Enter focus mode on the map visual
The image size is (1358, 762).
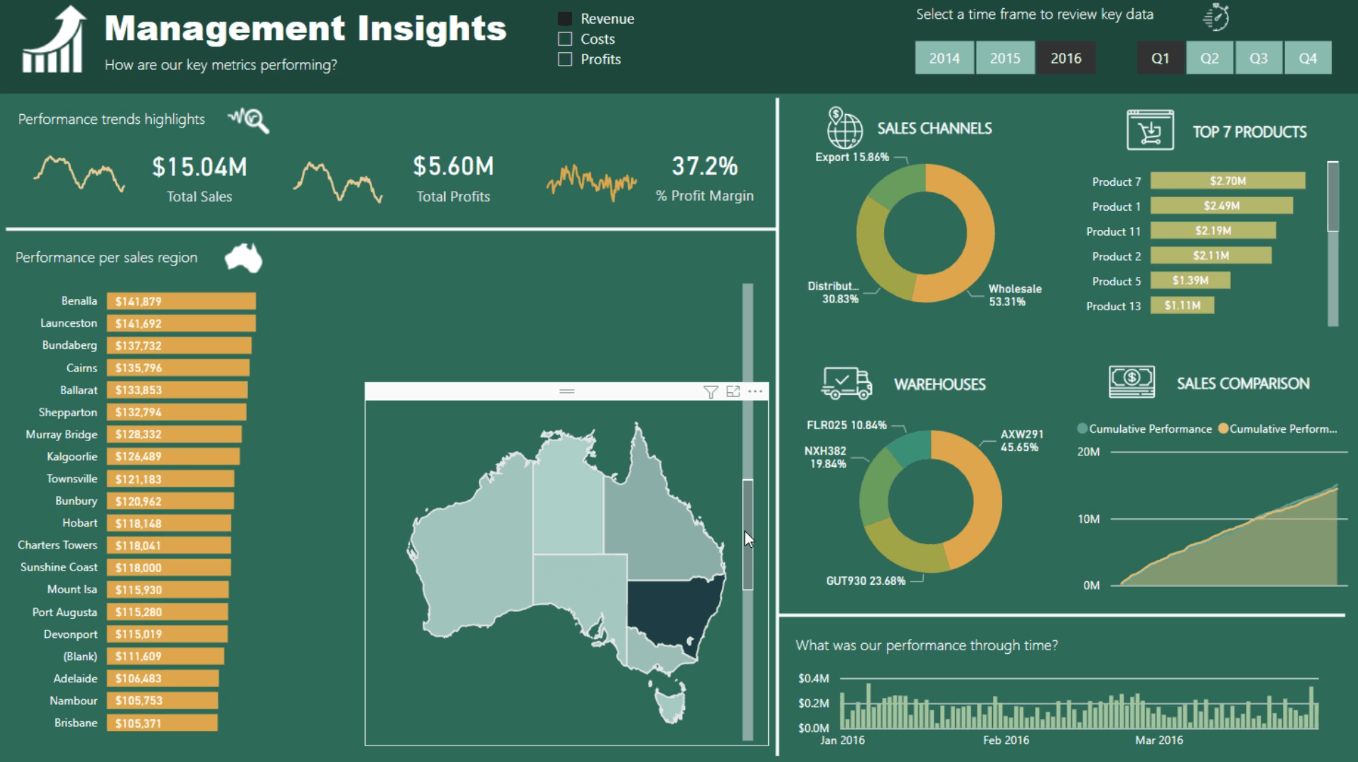click(733, 392)
